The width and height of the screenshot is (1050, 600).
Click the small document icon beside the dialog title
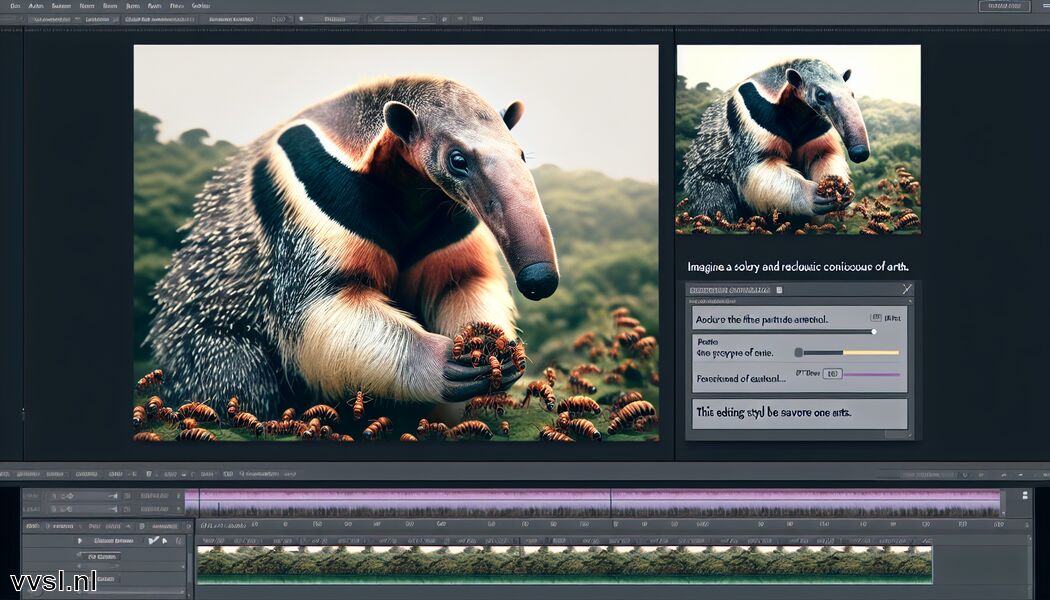tap(779, 290)
